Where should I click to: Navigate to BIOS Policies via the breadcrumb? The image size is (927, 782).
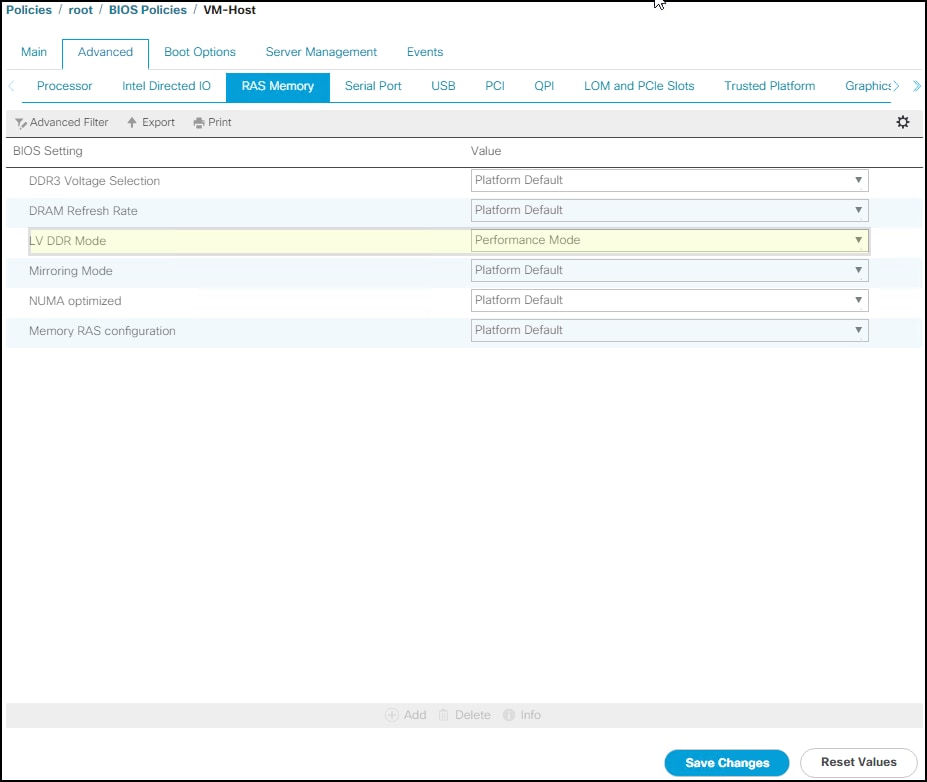coord(150,9)
